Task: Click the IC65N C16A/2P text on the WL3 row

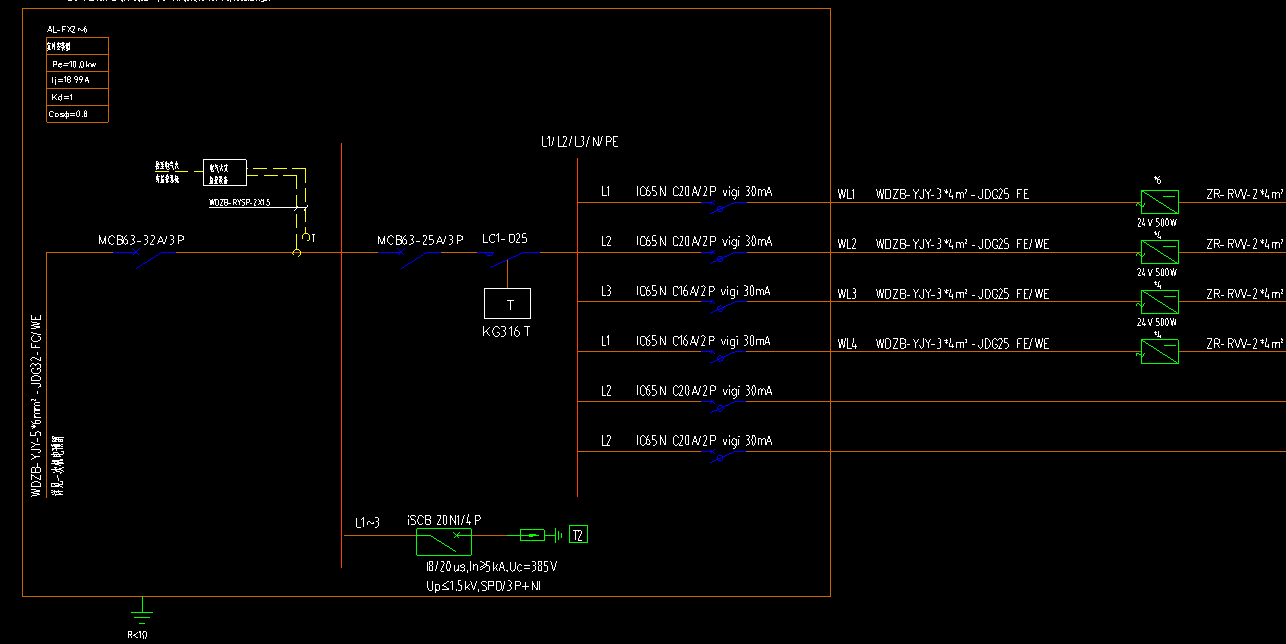Action: pos(675,291)
